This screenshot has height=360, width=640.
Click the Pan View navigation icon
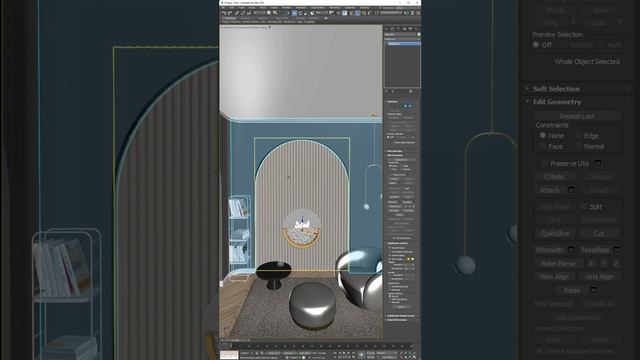pos(407,357)
